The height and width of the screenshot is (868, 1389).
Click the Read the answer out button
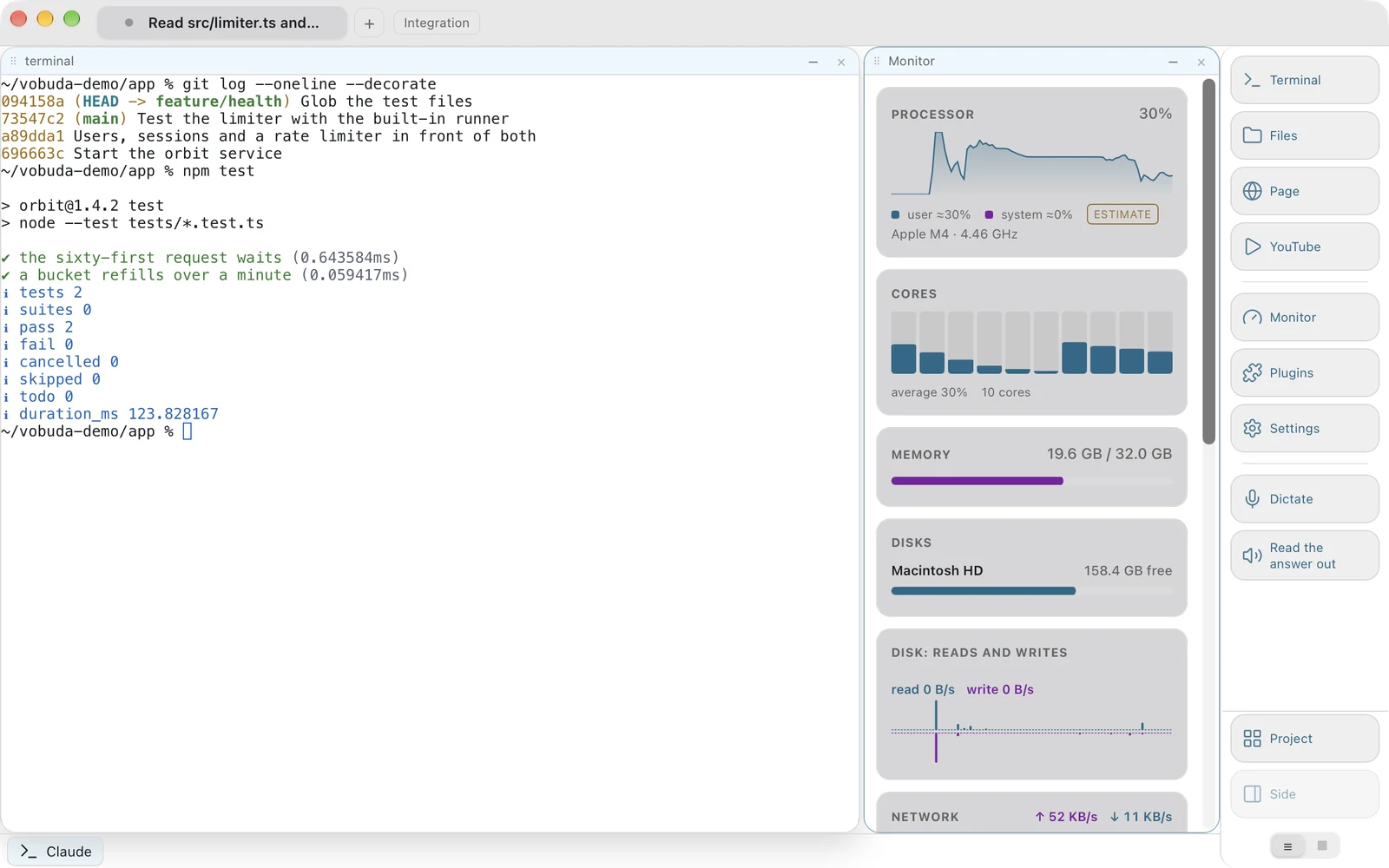point(1304,556)
